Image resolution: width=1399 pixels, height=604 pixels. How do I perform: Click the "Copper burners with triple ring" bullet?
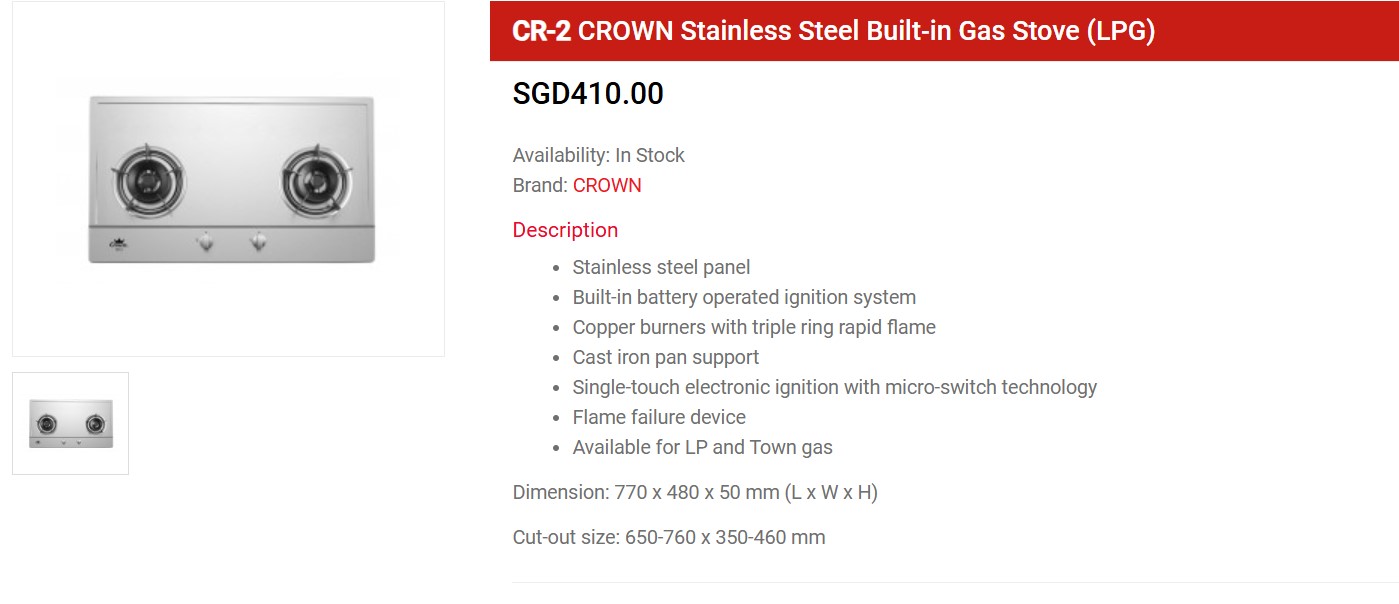[x=754, y=327]
